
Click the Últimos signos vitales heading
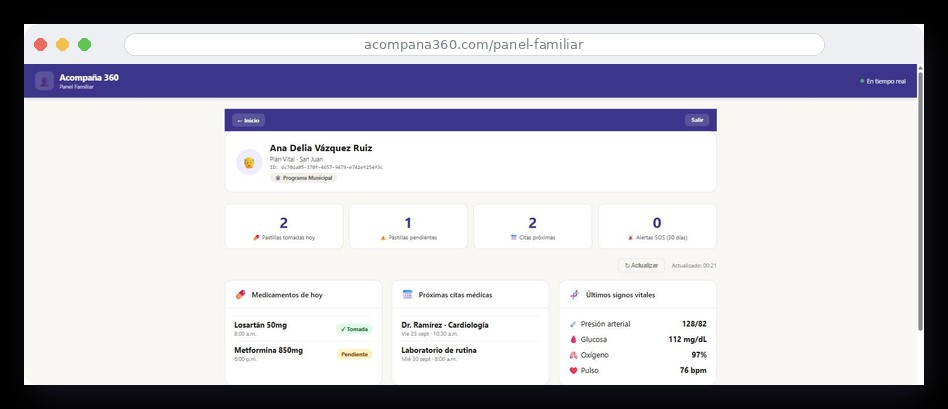pyautogui.click(x=620, y=295)
